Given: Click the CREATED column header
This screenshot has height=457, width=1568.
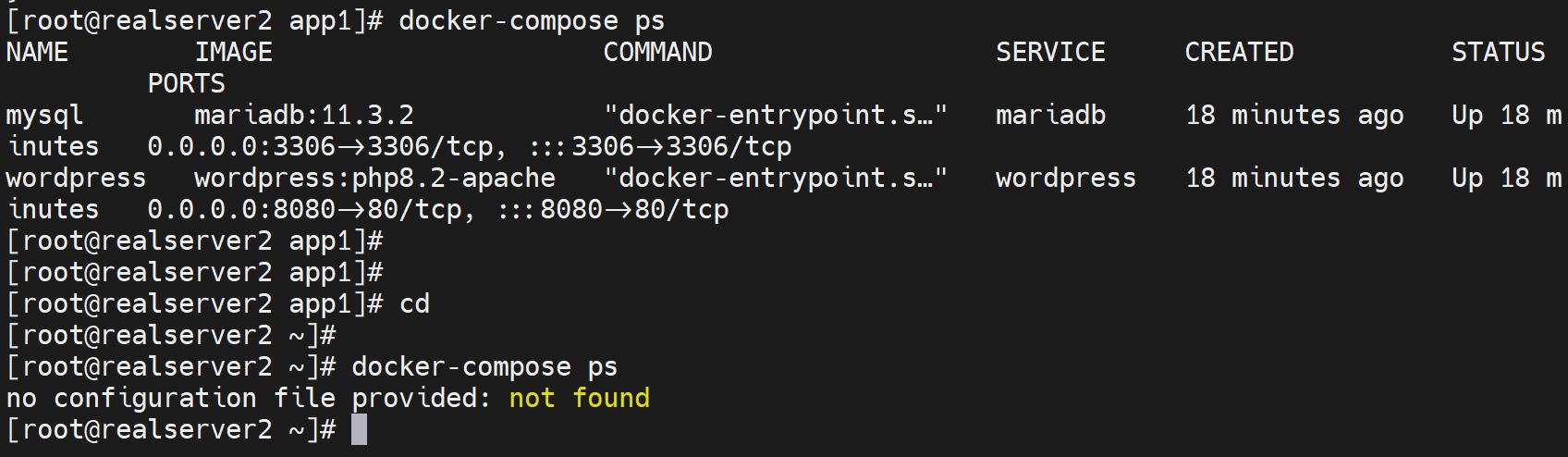Looking at the screenshot, I should (1239, 53).
